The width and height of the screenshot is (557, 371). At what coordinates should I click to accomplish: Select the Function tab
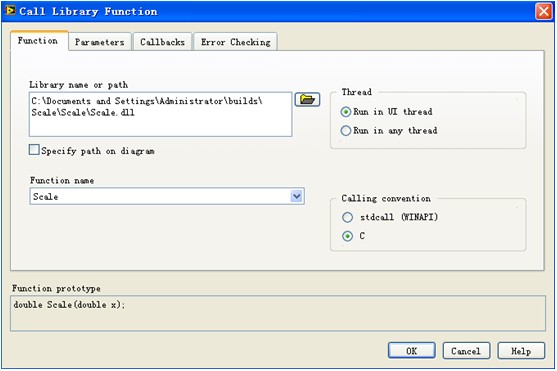click(x=38, y=41)
